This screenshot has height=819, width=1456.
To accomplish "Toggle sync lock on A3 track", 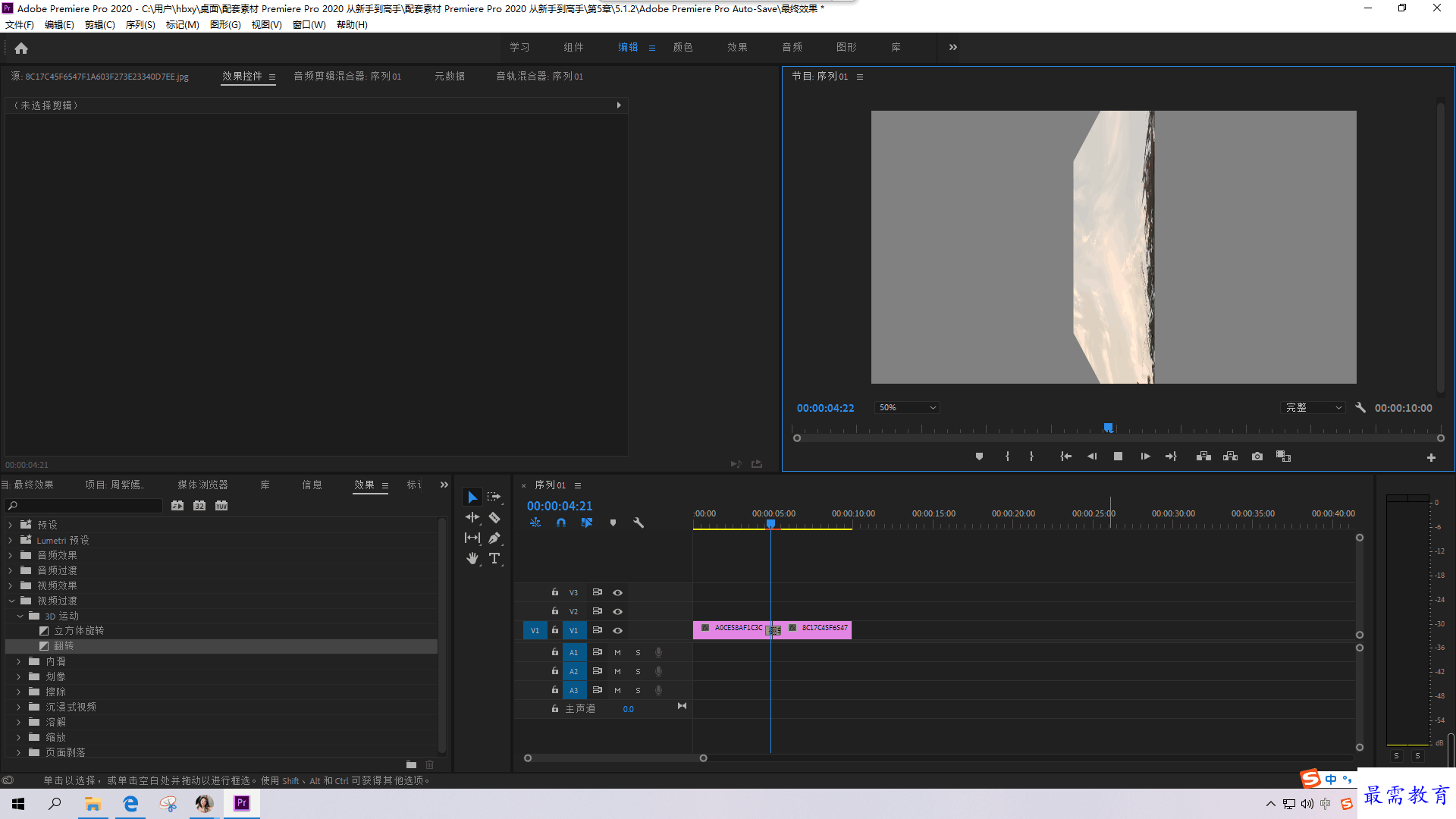I will point(597,690).
